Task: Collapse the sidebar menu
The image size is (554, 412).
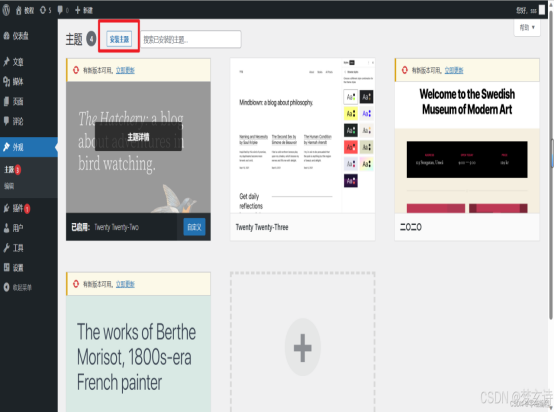Action: (17, 287)
